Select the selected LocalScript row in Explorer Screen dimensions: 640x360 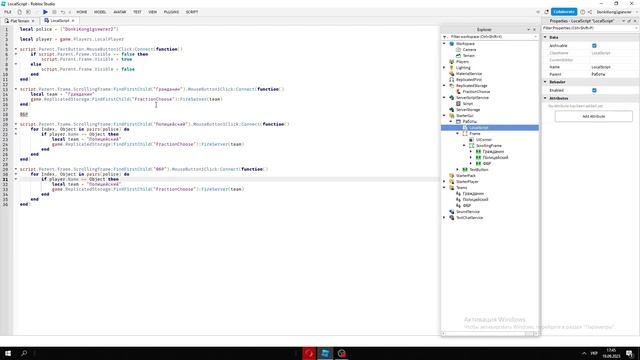490,128
